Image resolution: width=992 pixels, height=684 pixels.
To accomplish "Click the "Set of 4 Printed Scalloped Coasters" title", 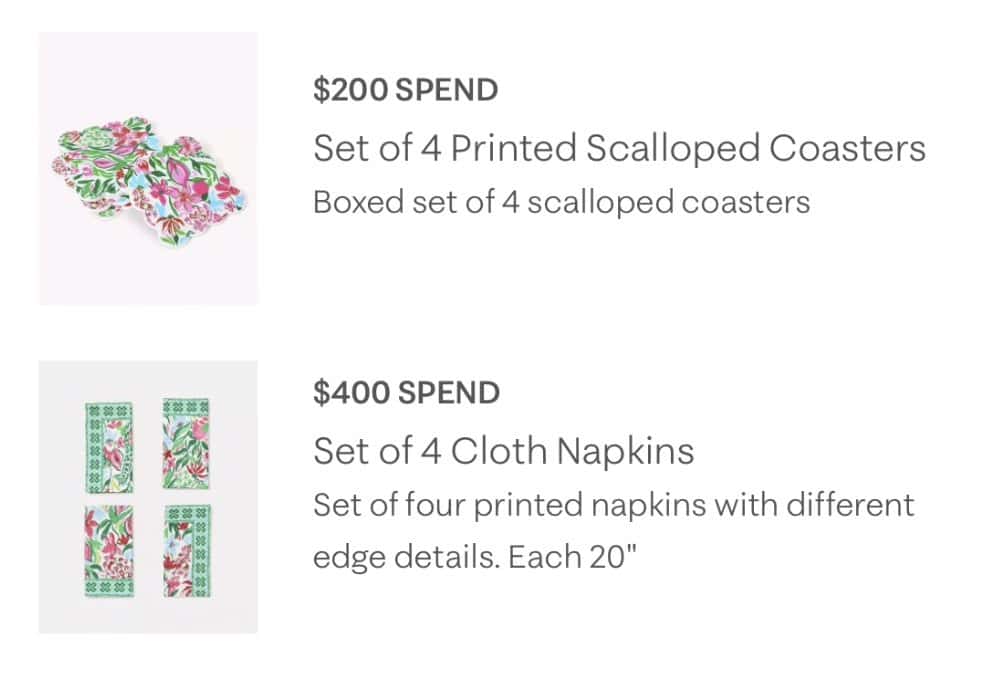I will (619, 149).
